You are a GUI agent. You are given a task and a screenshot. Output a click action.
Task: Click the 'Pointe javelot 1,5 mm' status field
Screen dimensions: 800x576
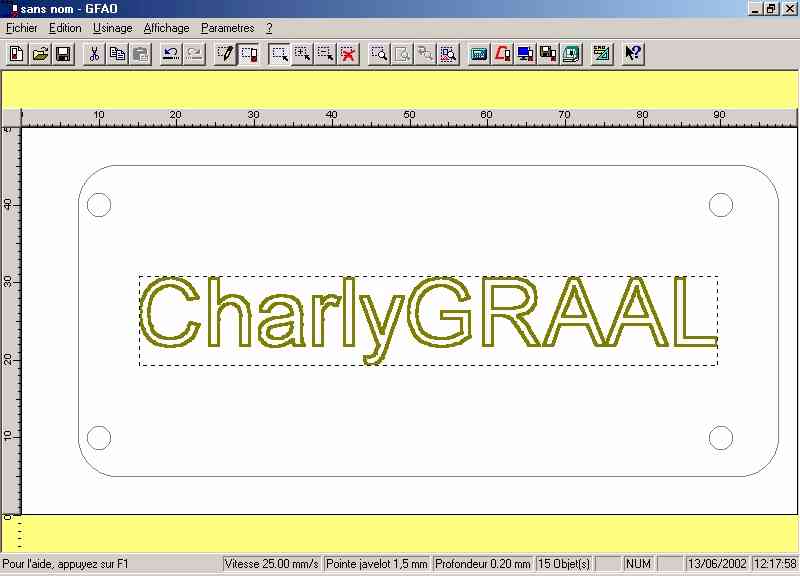point(377,564)
